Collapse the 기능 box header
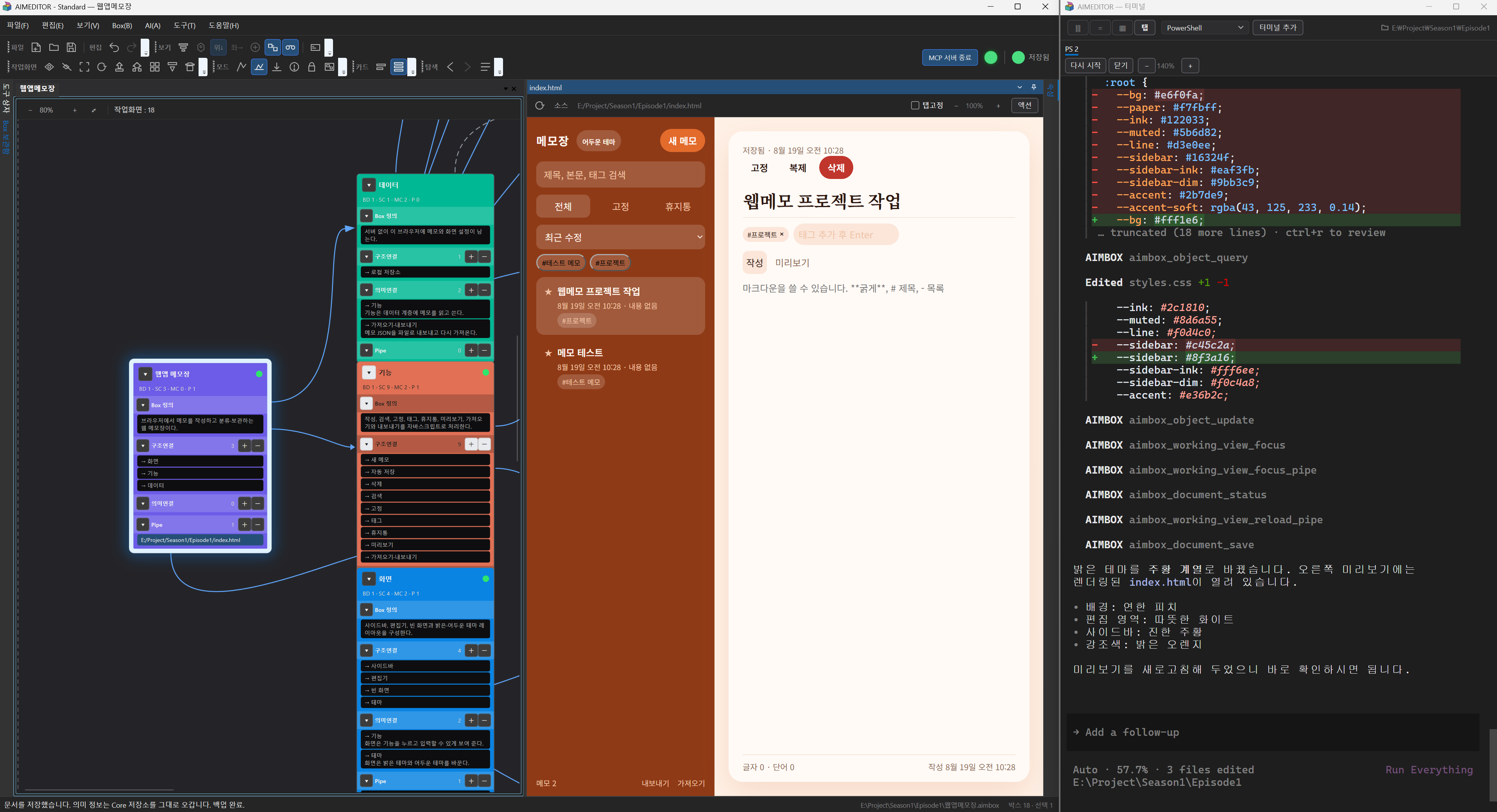The height and width of the screenshot is (812, 1497). tap(369, 372)
